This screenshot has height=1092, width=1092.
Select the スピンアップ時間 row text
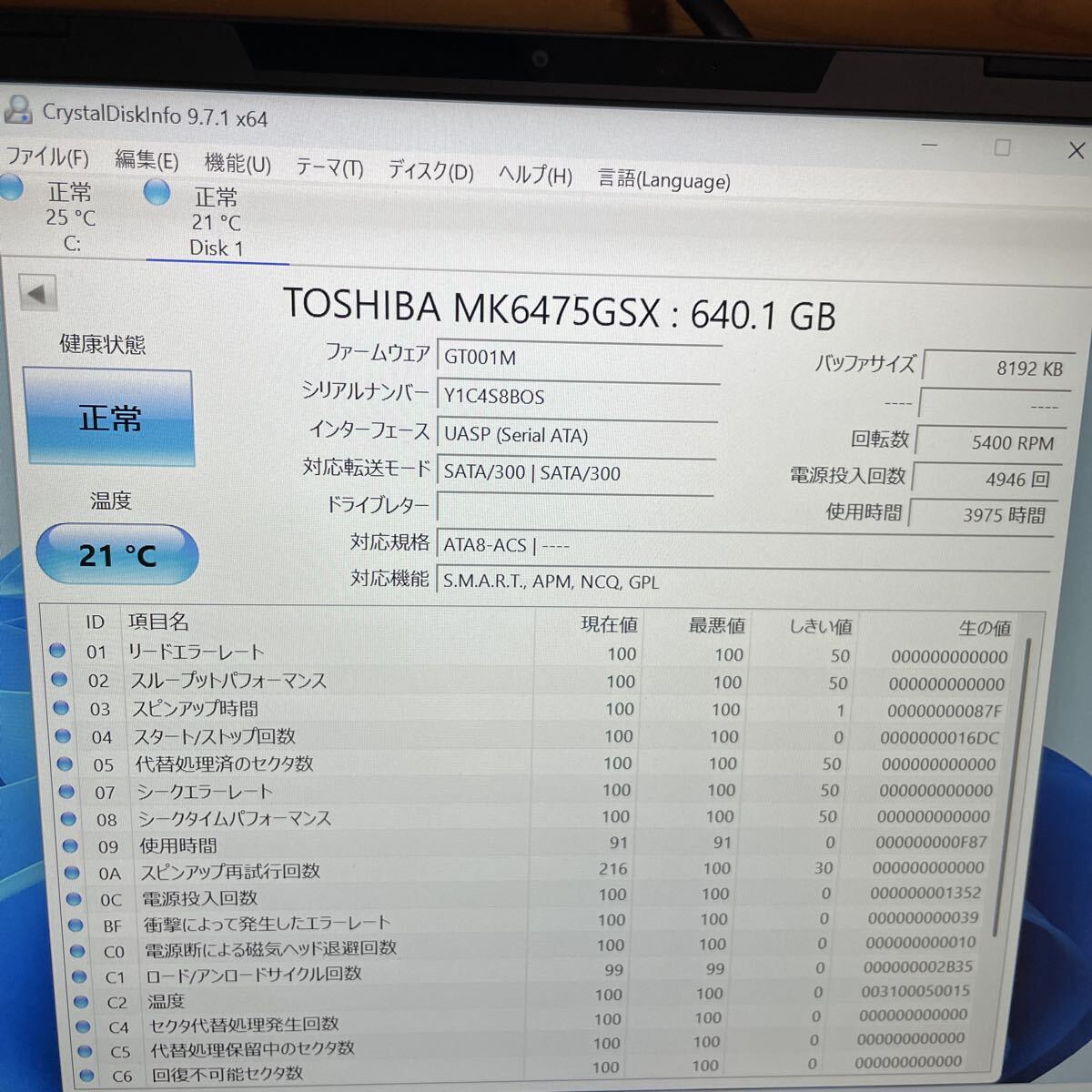195,708
